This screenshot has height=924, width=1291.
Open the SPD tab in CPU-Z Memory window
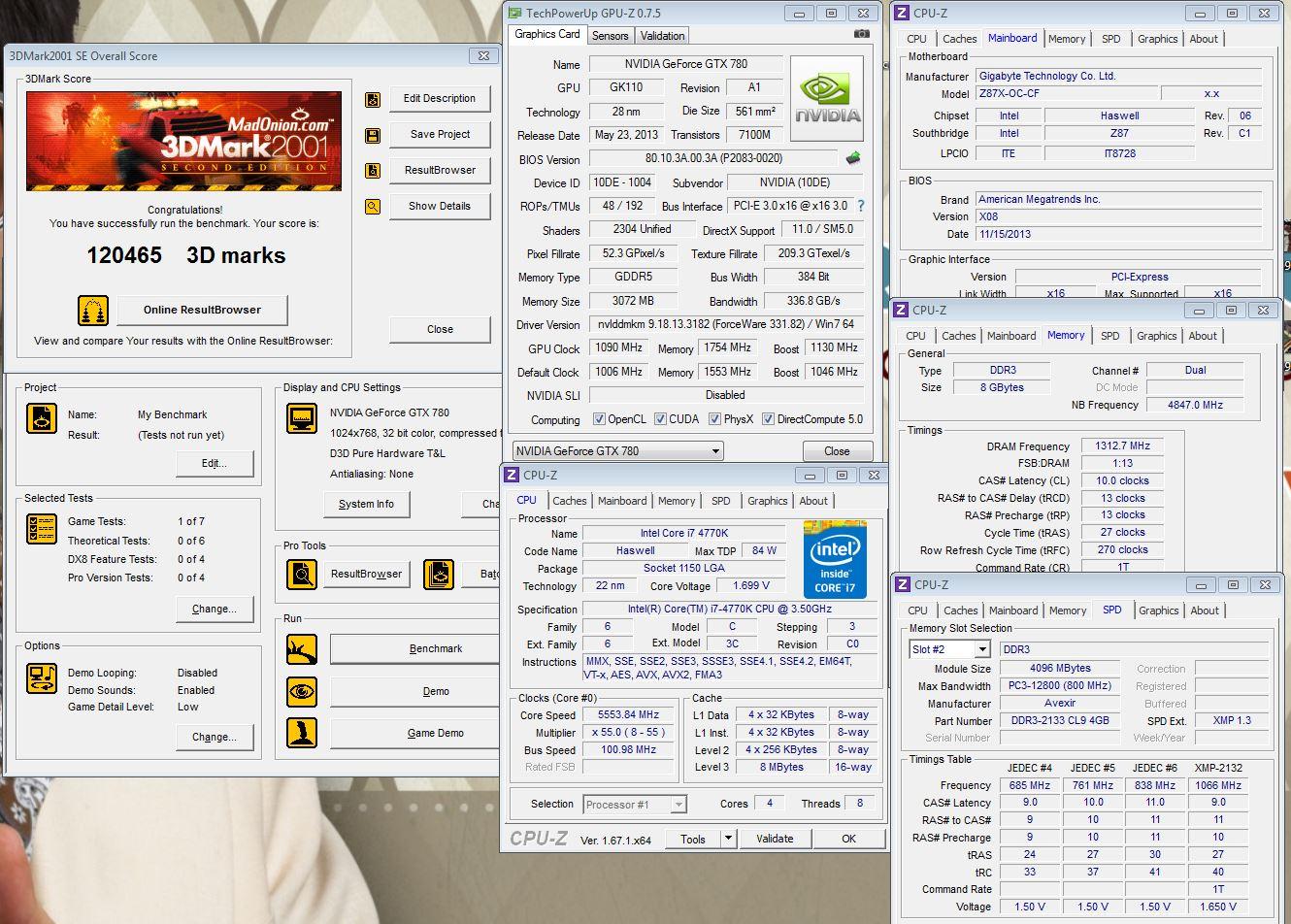point(1110,336)
